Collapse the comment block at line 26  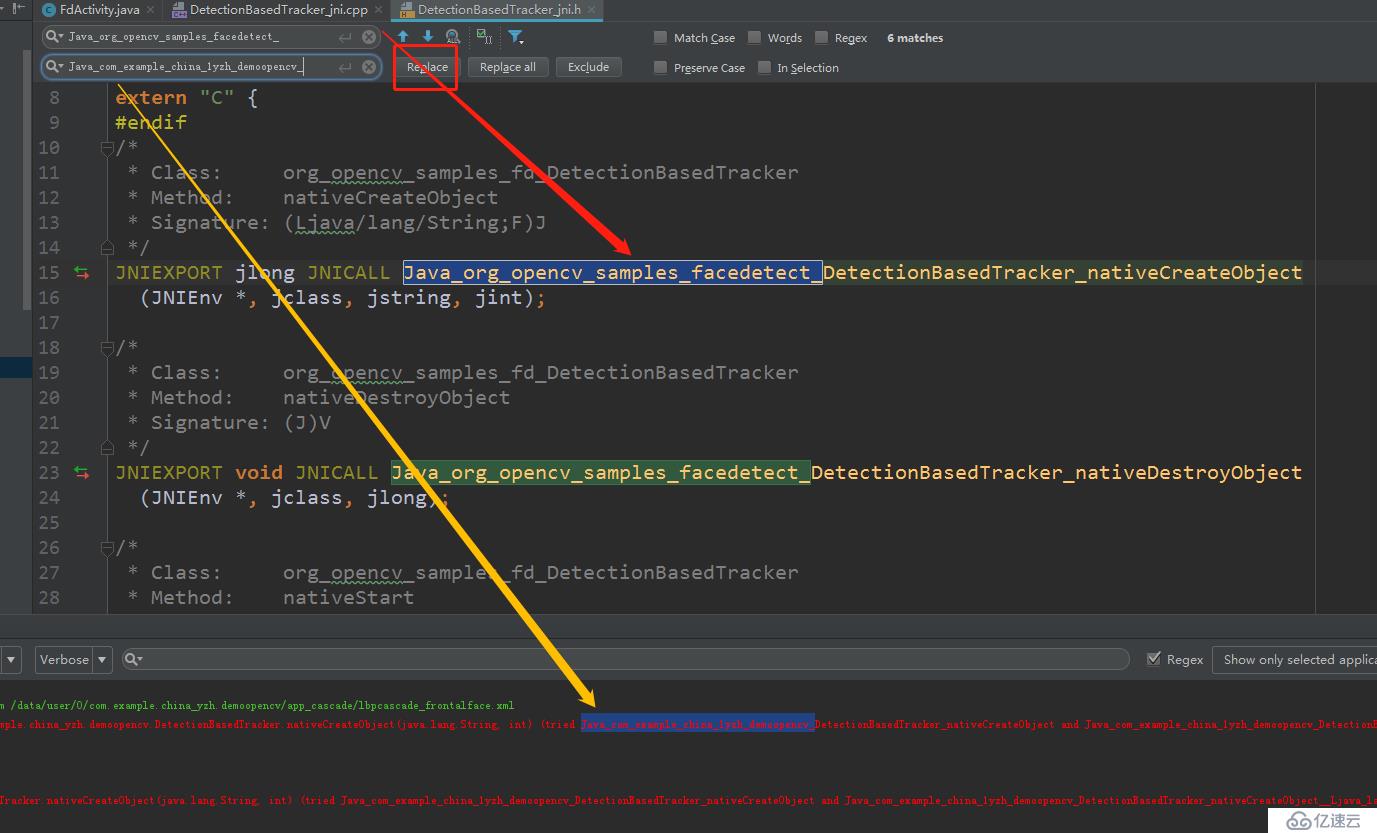click(107, 548)
